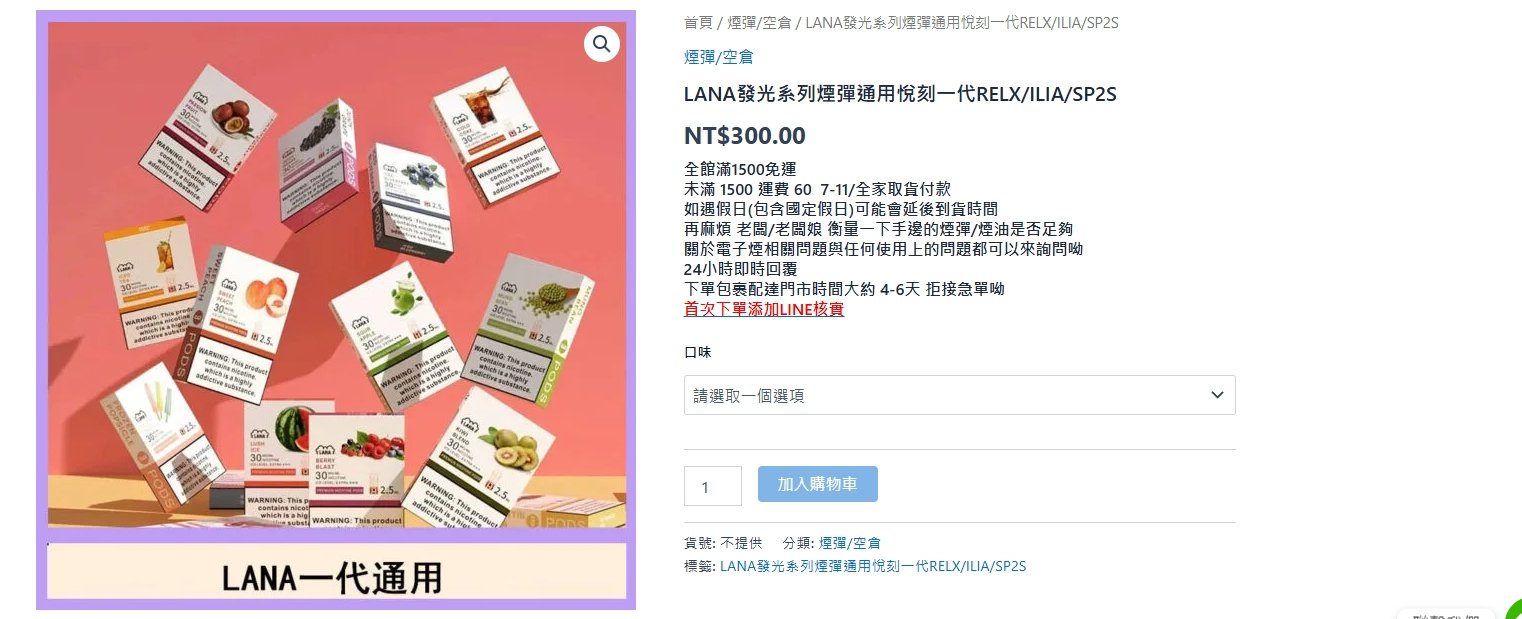Click the magnifier zoom icon on product image
This screenshot has width=1522, height=619.
602,44
